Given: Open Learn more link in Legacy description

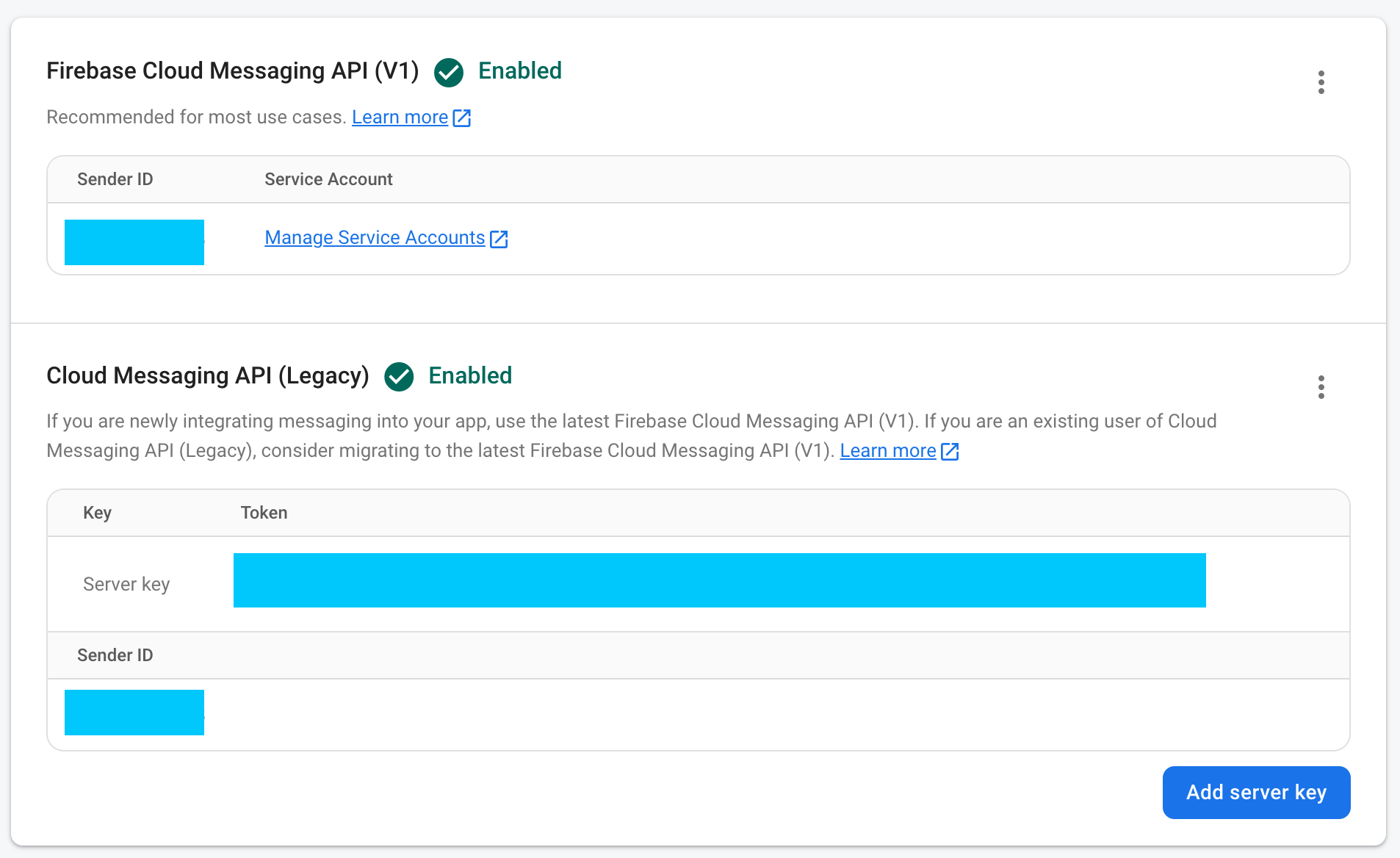Looking at the screenshot, I should point(888,450).
